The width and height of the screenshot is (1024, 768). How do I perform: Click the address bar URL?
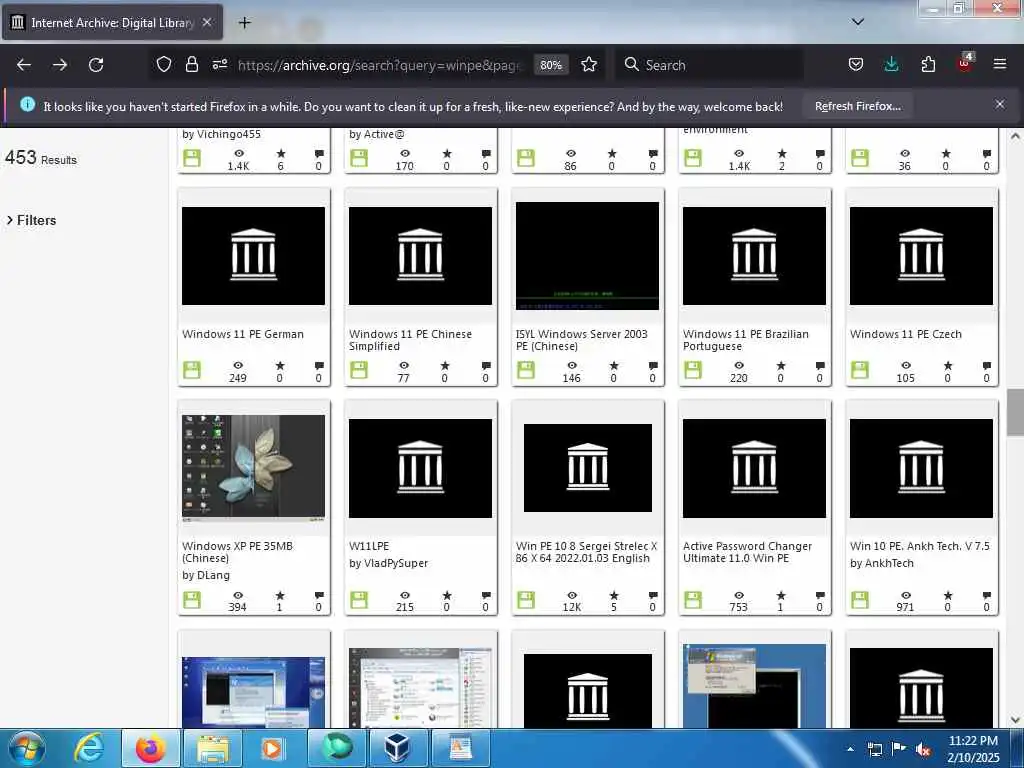point(380,65)
